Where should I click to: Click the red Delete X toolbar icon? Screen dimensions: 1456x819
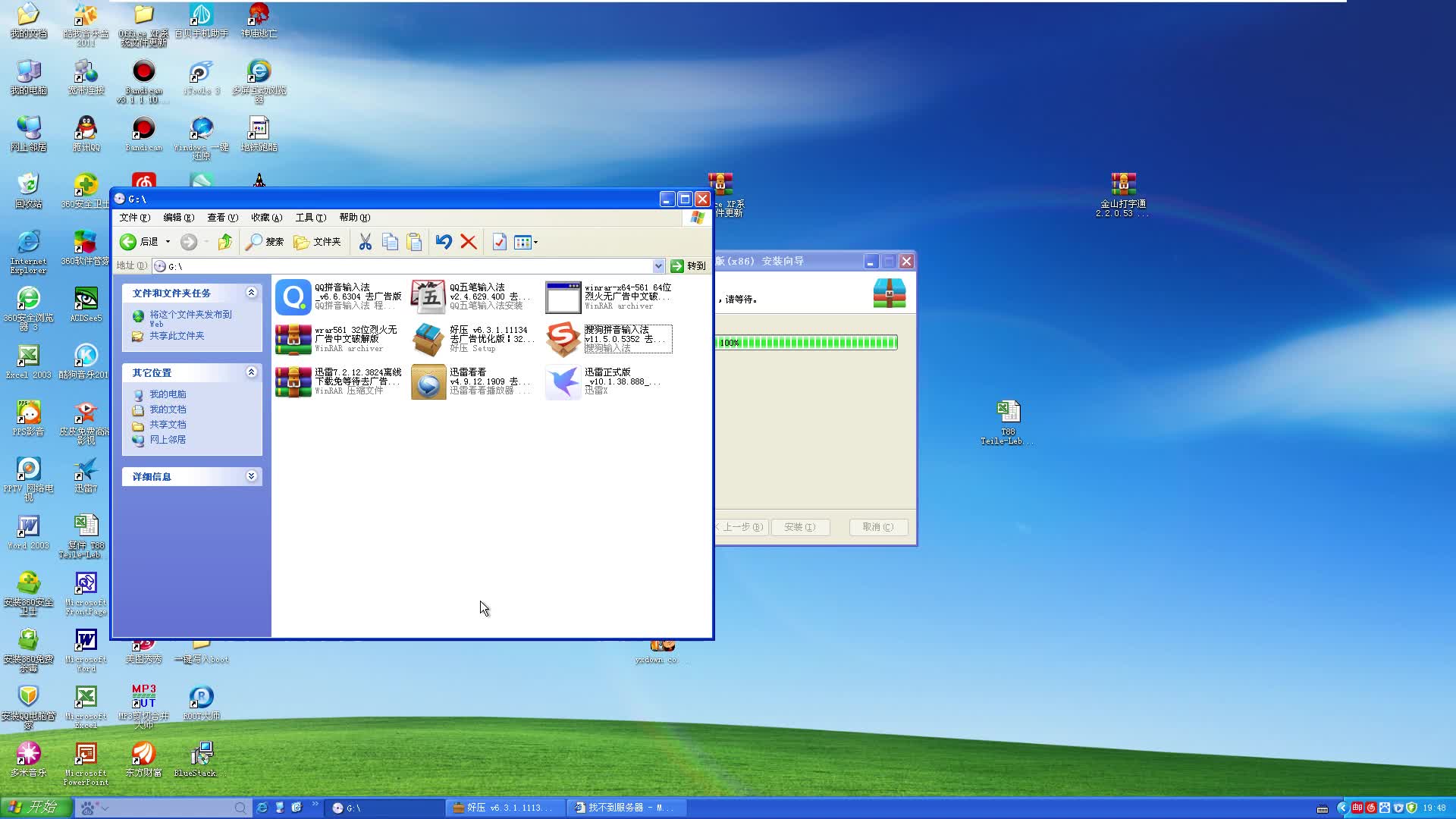469,242
